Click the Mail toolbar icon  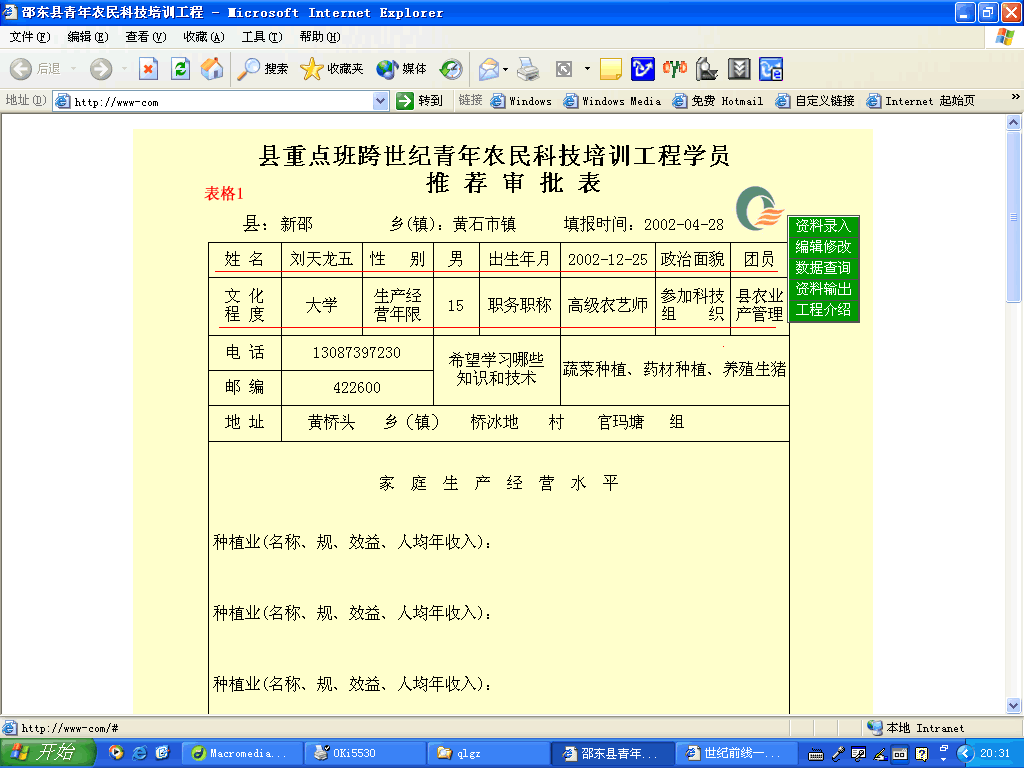click(488, 69)
